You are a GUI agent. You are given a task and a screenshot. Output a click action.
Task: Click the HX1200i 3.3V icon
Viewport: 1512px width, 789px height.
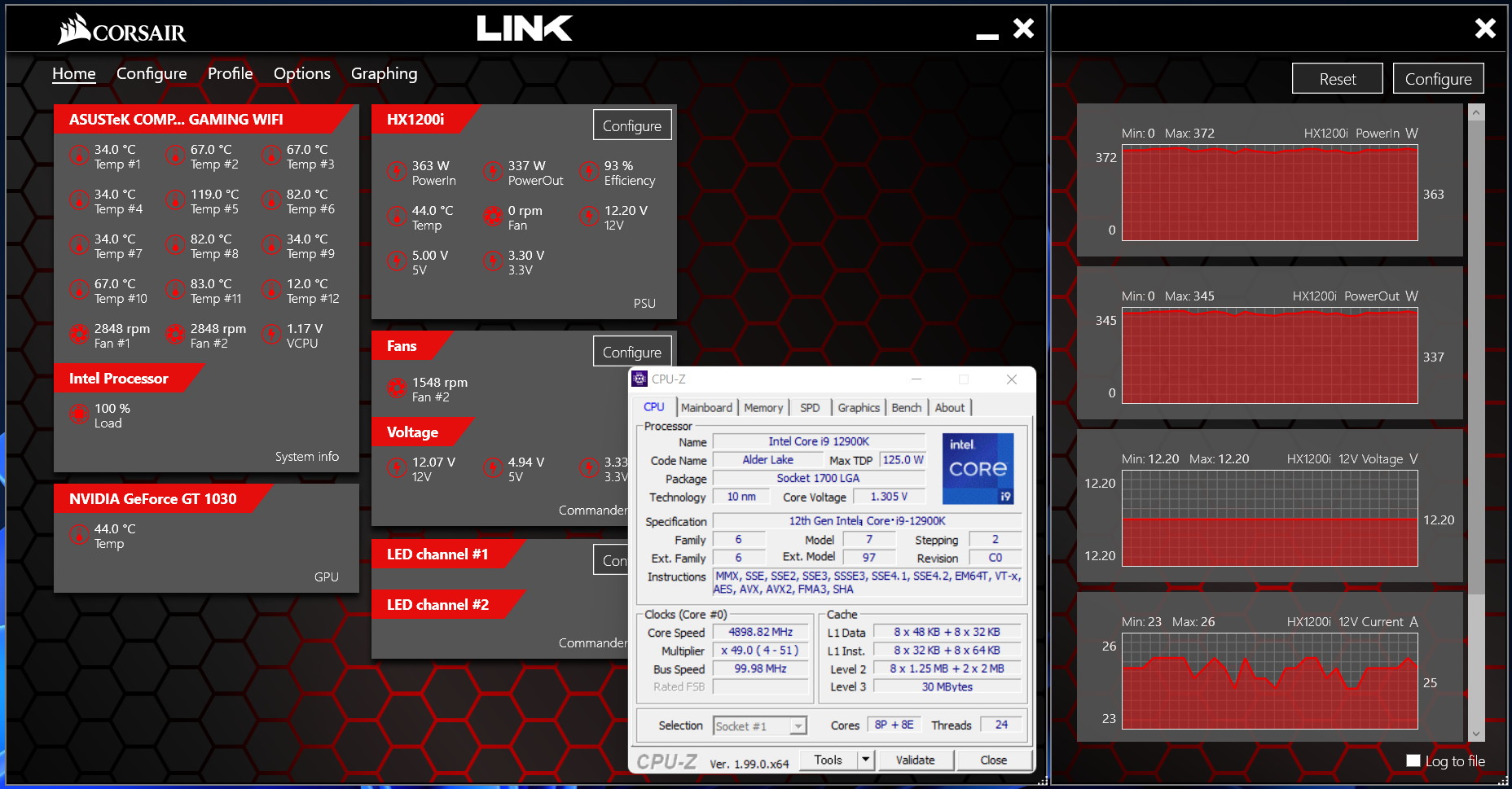493,261
